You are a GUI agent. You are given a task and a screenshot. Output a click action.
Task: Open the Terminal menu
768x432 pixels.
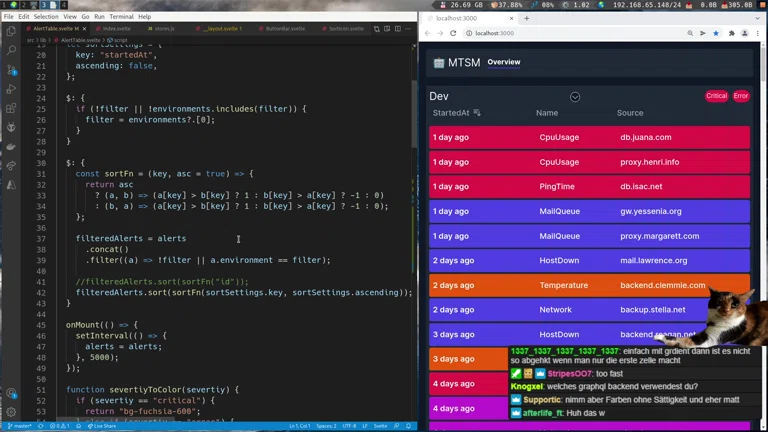pos(121,17)
